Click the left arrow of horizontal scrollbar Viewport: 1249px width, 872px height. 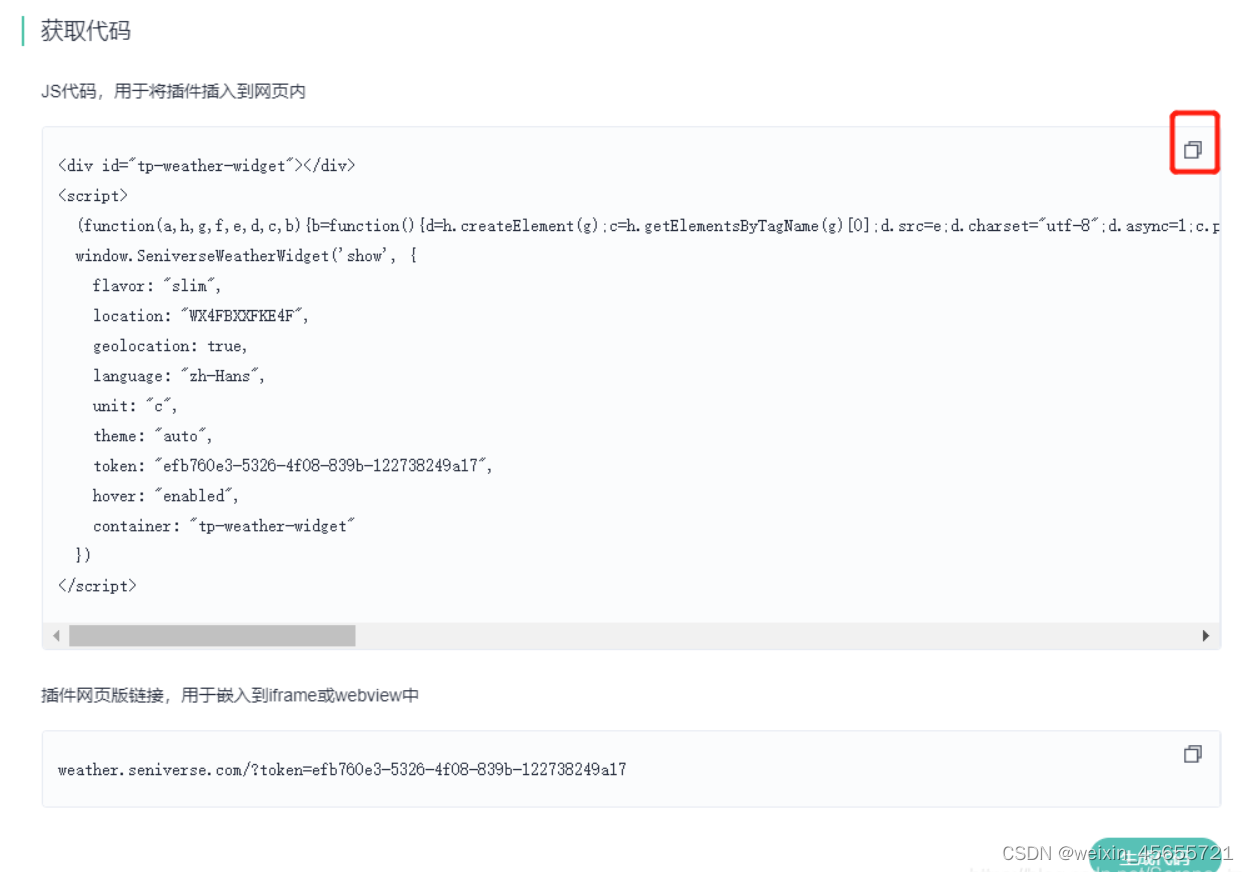56,636
